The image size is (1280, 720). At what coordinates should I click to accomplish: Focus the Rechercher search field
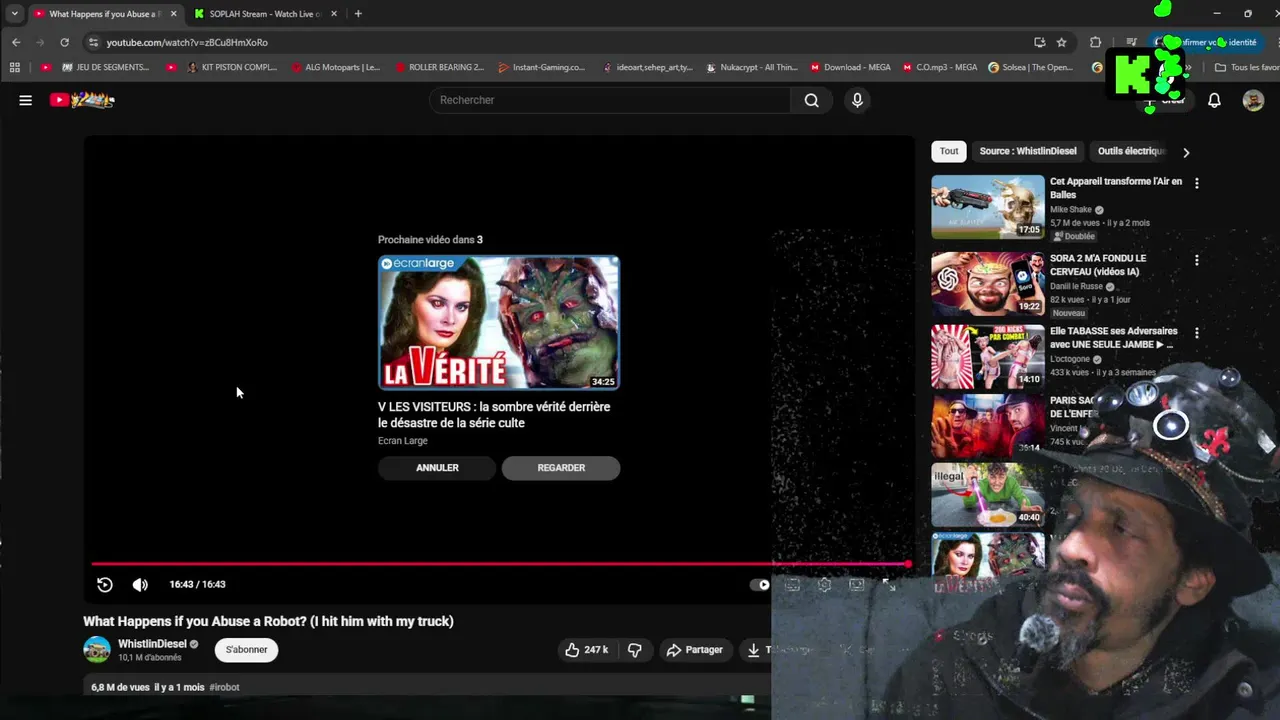(610, 100)
